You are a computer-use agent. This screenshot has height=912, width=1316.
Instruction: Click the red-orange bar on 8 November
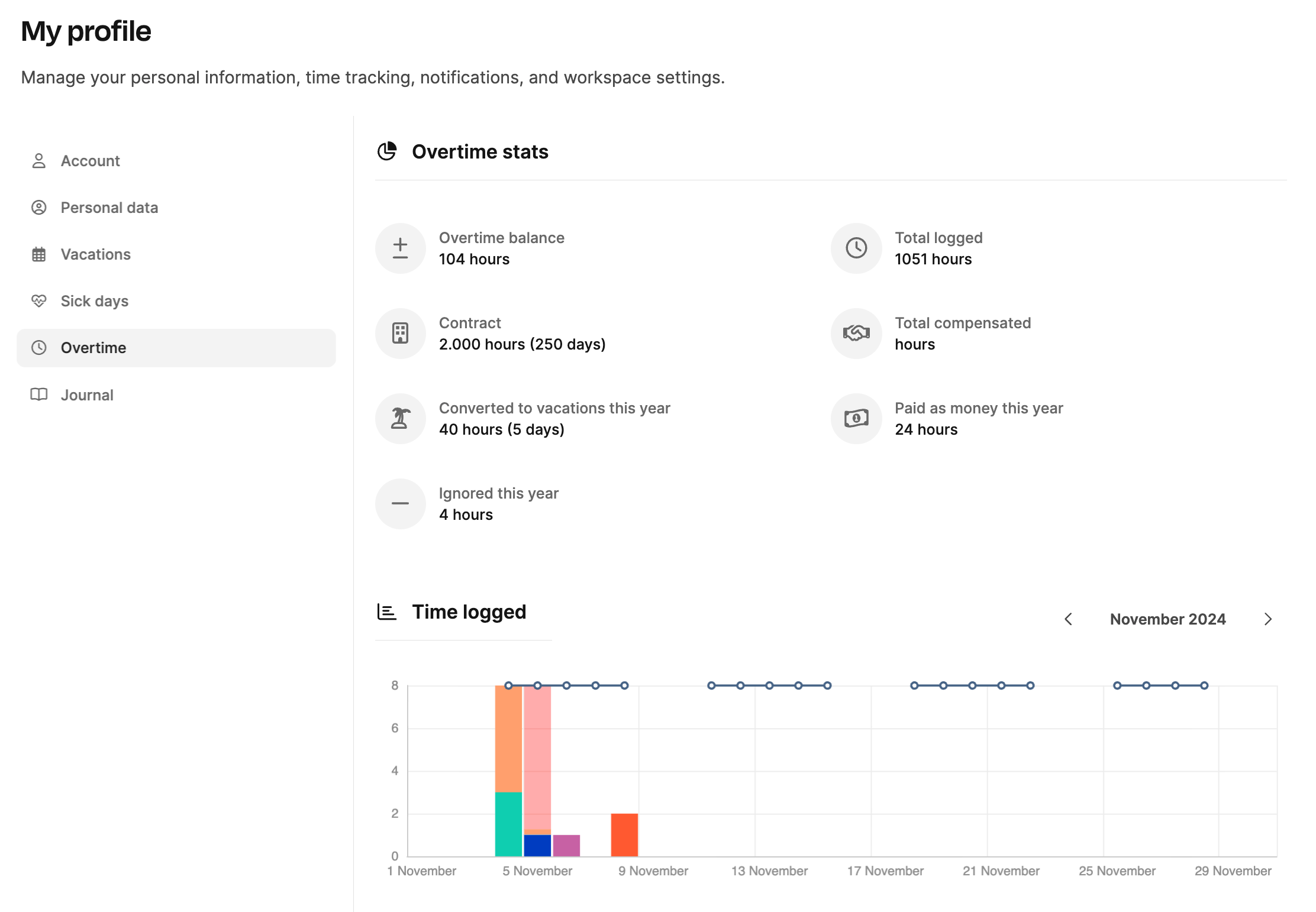[624, 835]
